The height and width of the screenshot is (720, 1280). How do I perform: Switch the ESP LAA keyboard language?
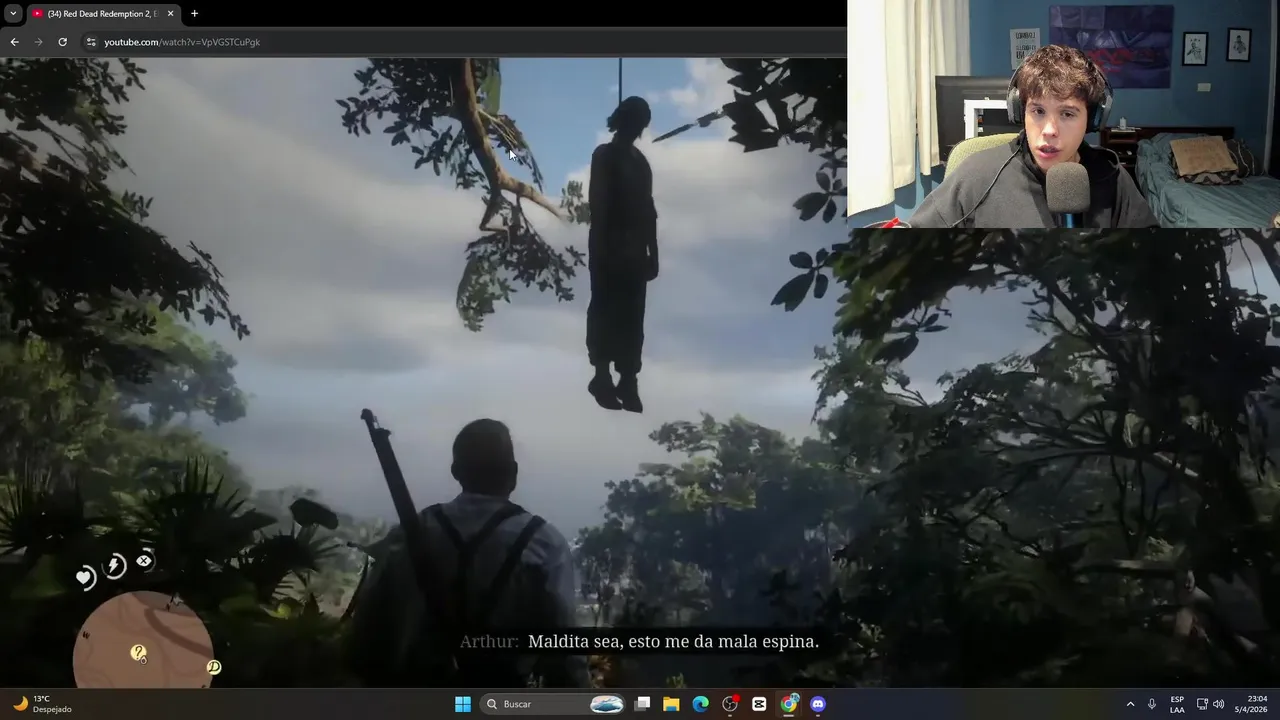coord(1177,704)
